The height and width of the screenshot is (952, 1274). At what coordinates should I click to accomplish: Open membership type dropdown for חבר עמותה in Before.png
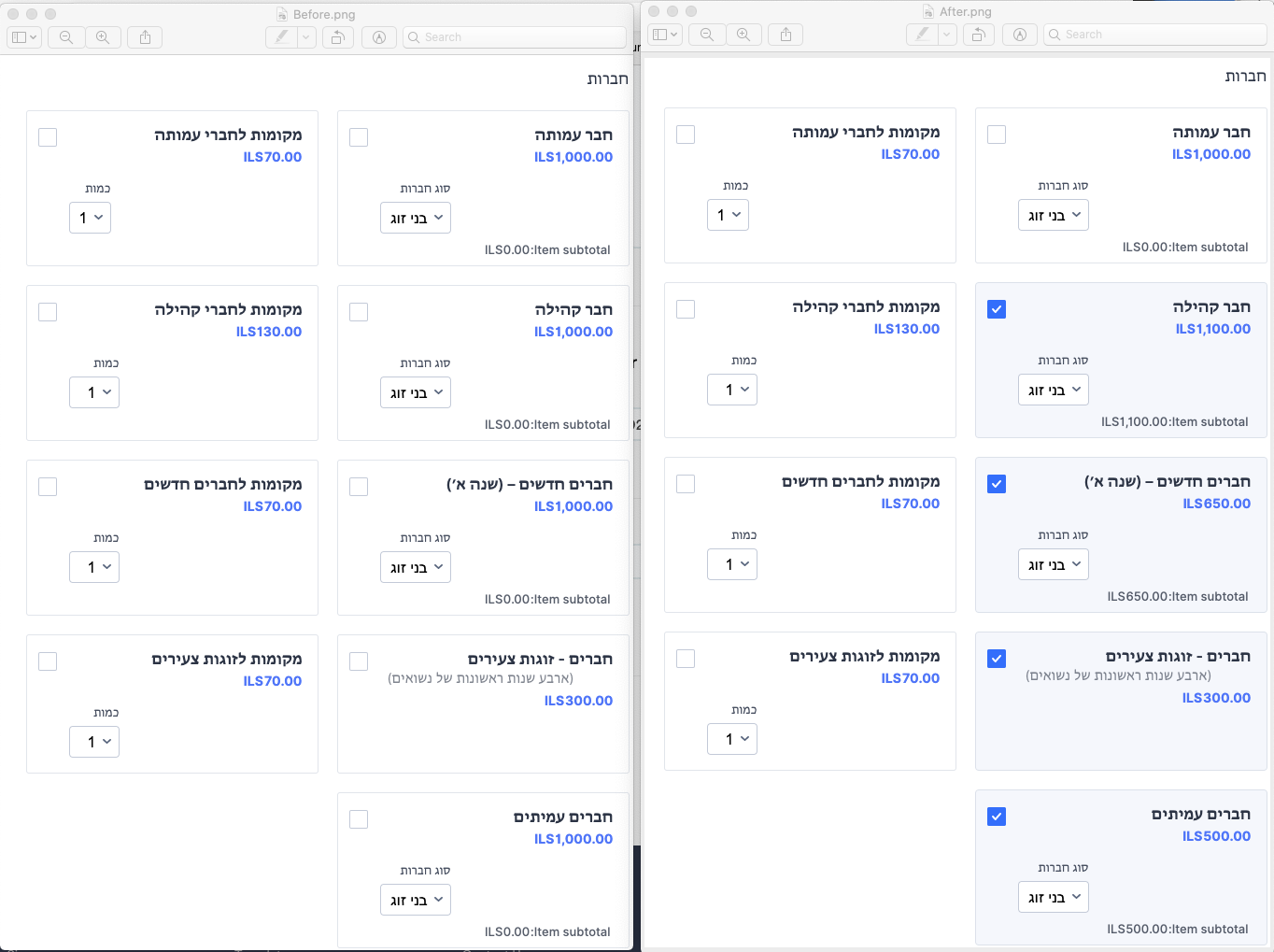click(x=416, y=218)
